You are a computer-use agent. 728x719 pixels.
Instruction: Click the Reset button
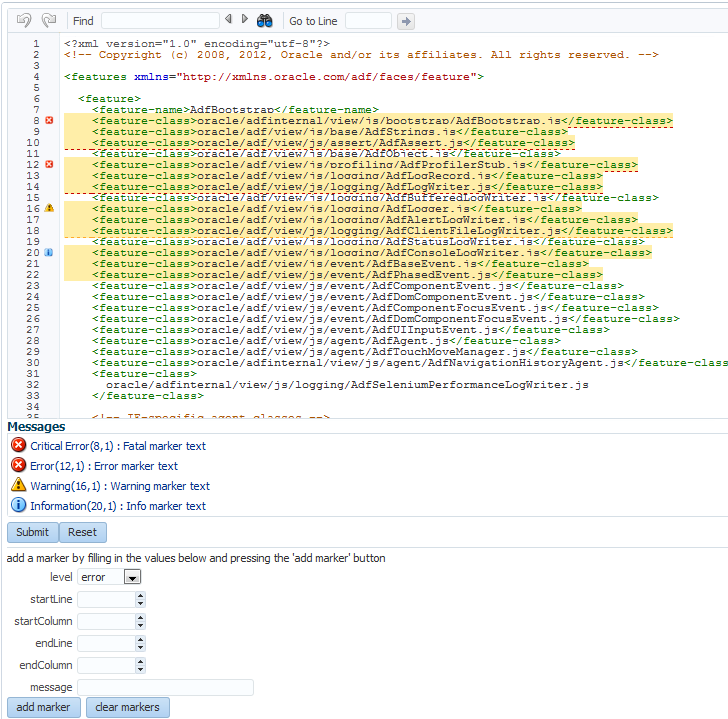(x=83, y=532)
